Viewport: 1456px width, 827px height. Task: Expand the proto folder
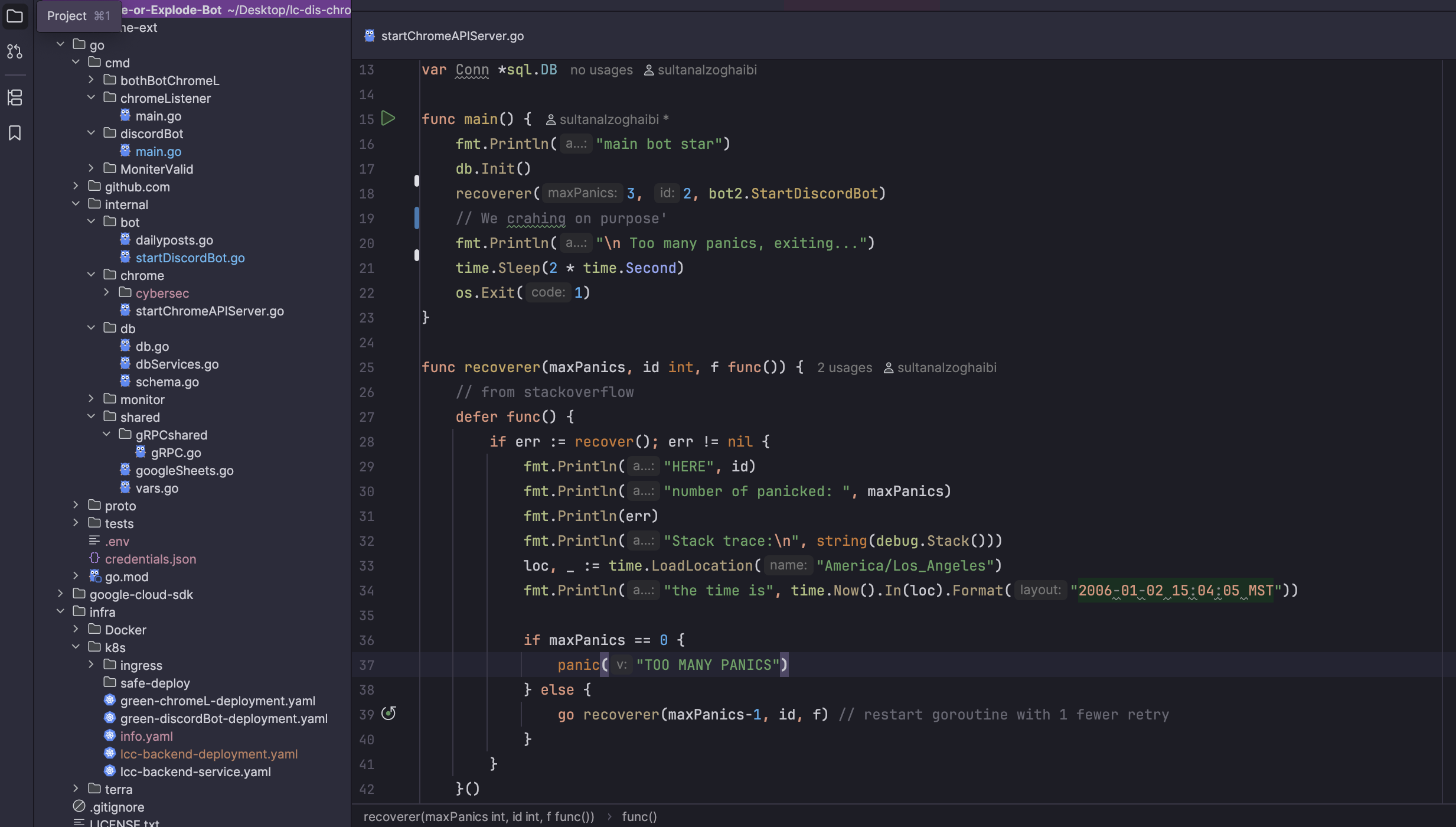pos(76,505)
